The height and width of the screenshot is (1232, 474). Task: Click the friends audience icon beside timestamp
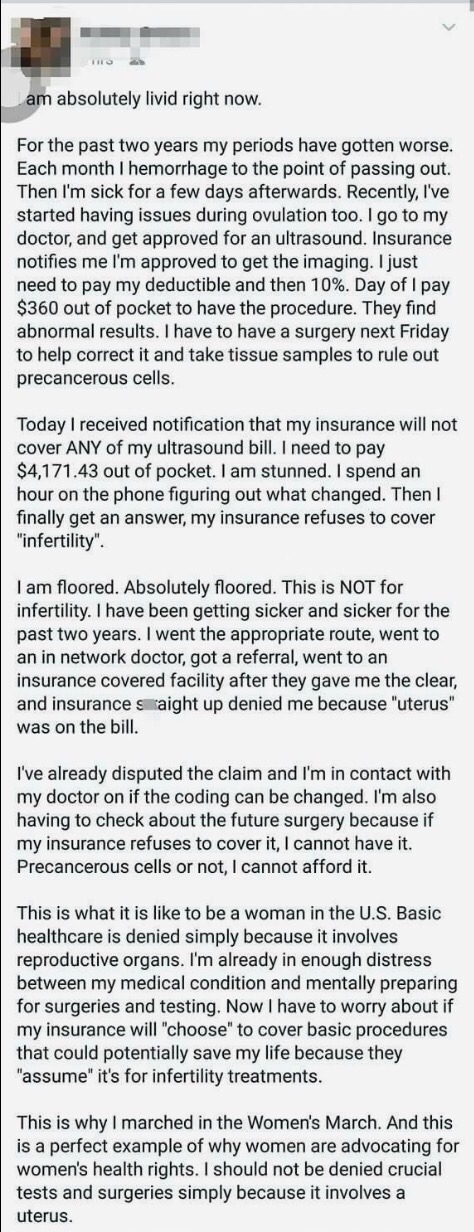(136, 63)
